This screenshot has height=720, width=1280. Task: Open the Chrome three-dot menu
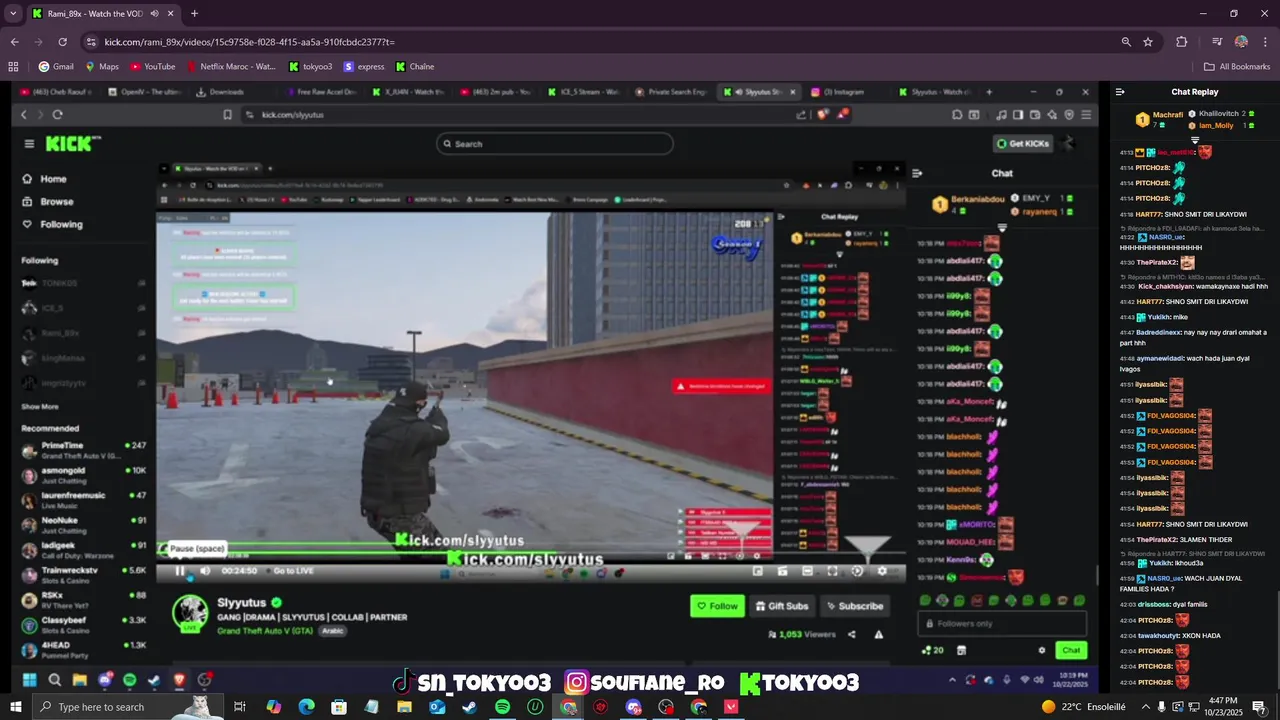click(1264, 42)
